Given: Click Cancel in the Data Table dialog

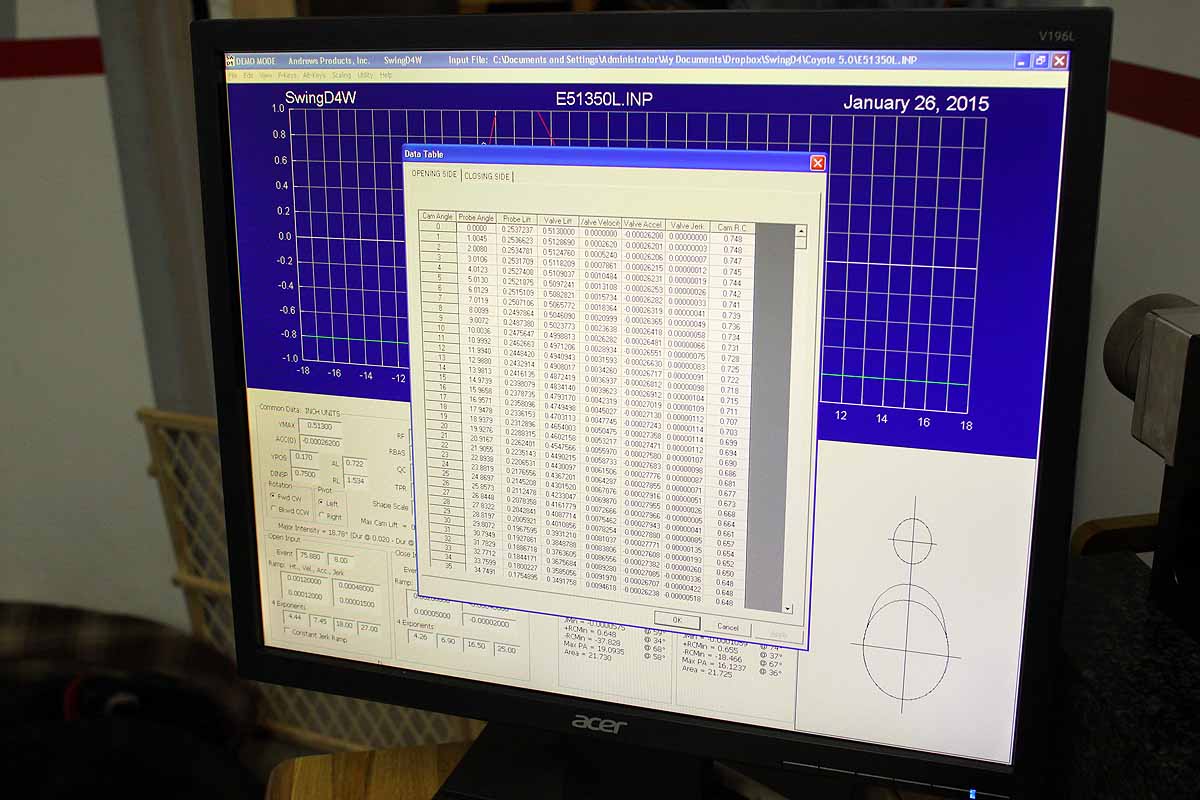Looking at the screenshot, I should click(727, 627).
